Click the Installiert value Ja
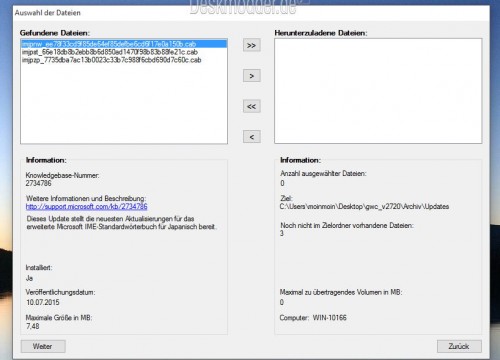This screenshot has width=500, height=360. pos(29,278)
